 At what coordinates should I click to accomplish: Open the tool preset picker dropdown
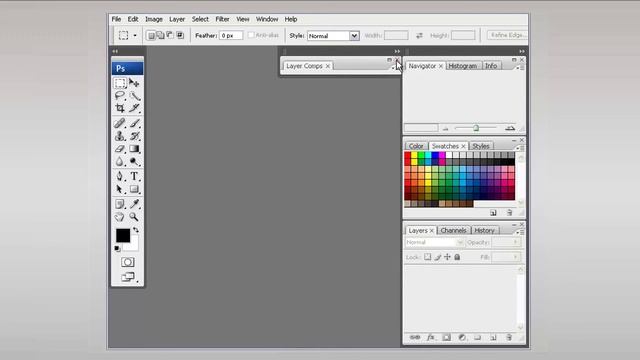point(135,36)
